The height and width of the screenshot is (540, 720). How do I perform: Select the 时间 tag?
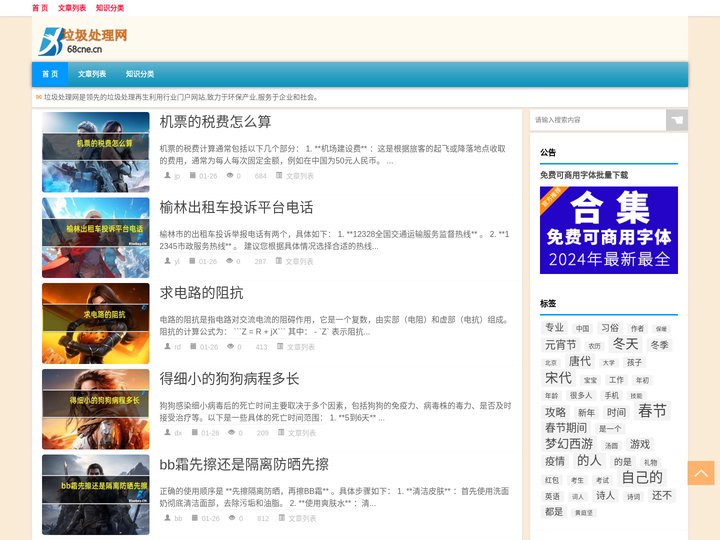tap(616, 412)
